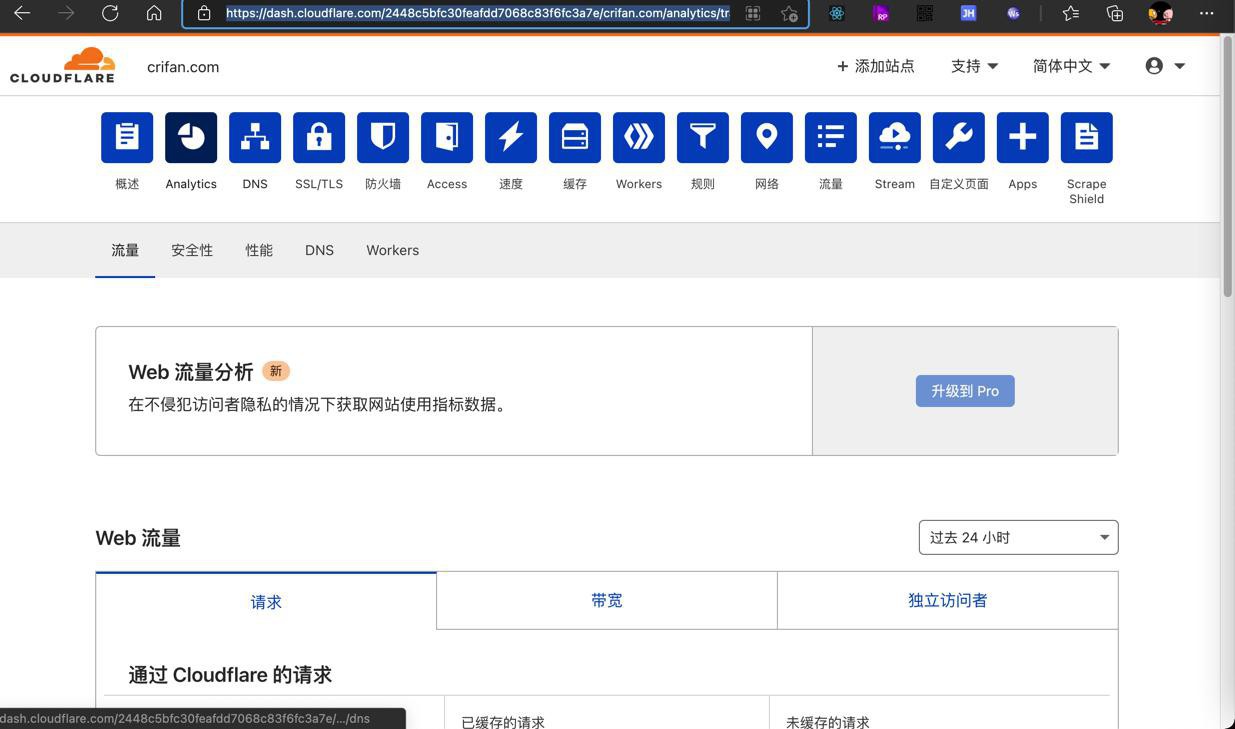This screenshot has width=1235, height=729.
Task: Open the purple RP extension icon
Action: [x=881, y=13]
